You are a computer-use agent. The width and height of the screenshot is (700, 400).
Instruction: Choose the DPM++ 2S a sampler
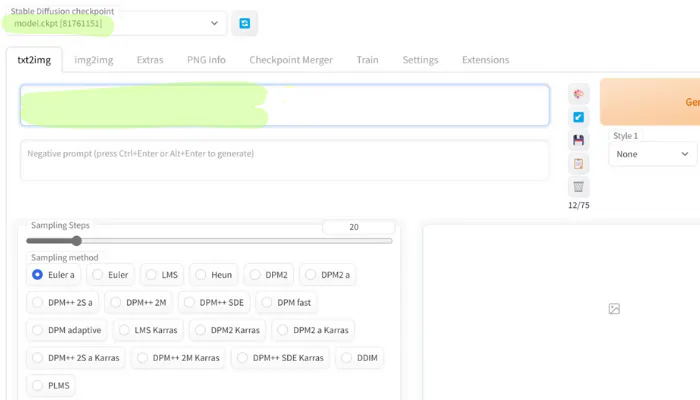(x=62, y=302)
